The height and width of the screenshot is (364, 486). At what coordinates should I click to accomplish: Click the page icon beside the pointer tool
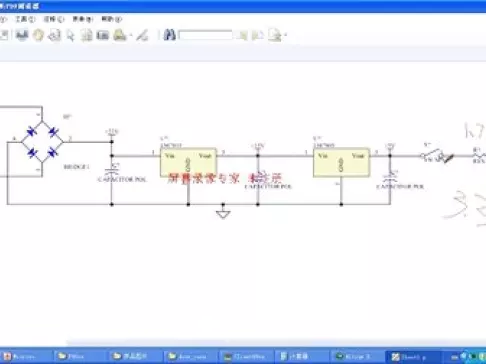pyautogui.click(x=87, y=35)
